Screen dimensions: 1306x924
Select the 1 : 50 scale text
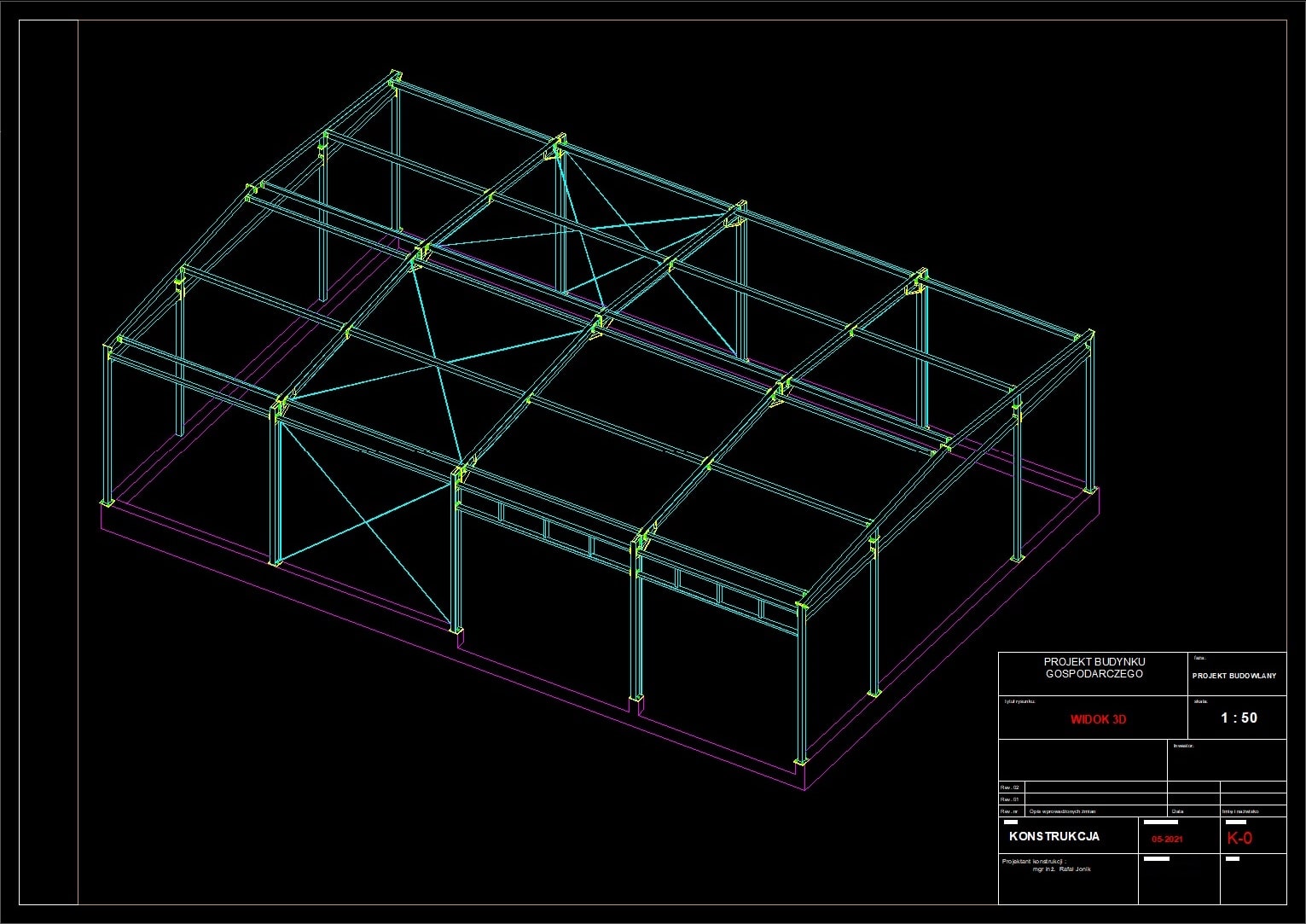tap(1239, 718)
